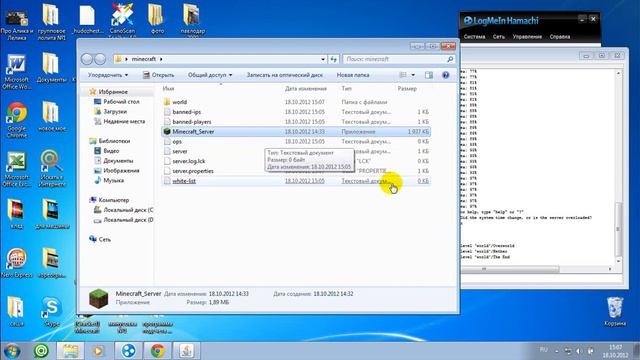Screen dimensions: 640x360
Task: Create a Новая папка
Action: [x=353, y=75]
